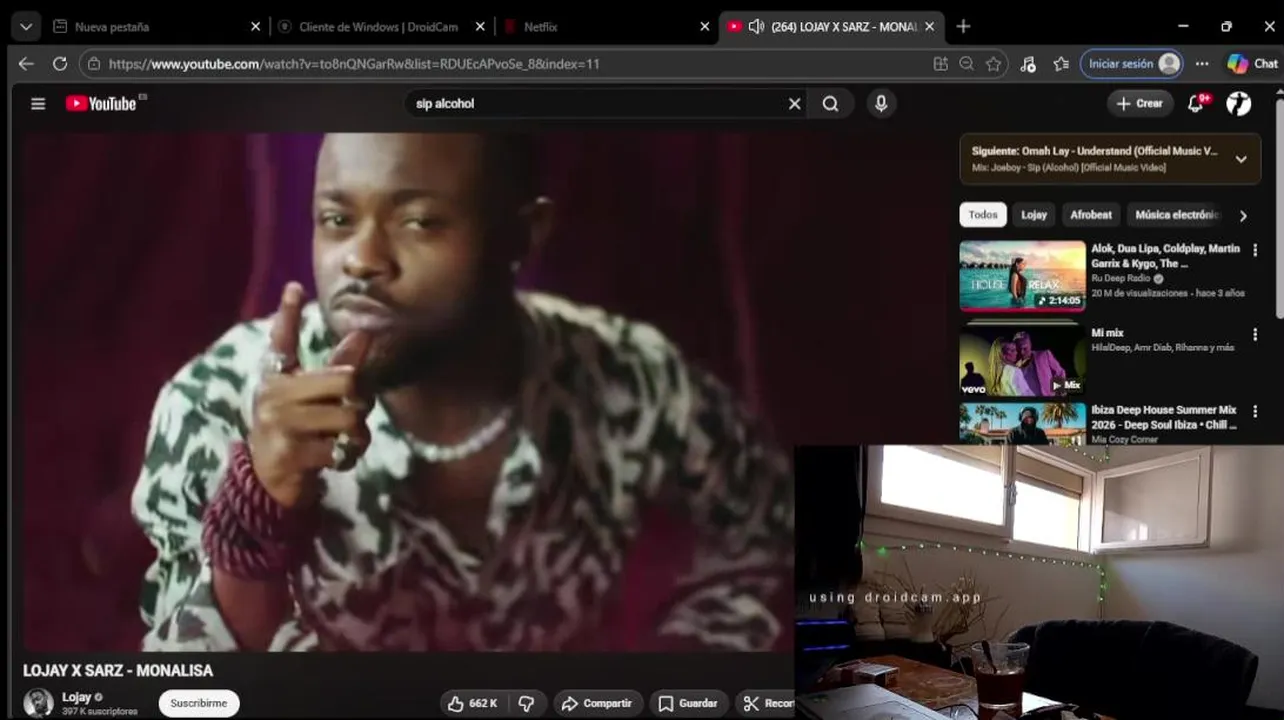Image resolution: width=1284 pixels, height=720 pixels.
Task: Clear the search text with the X
Action: [x=795, y=103]
